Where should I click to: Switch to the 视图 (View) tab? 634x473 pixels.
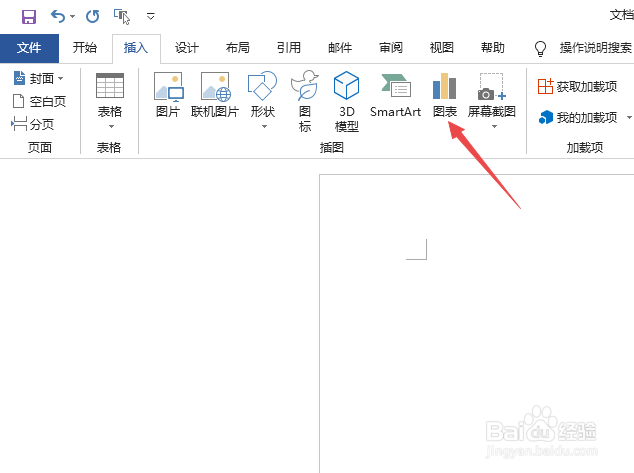442,48
